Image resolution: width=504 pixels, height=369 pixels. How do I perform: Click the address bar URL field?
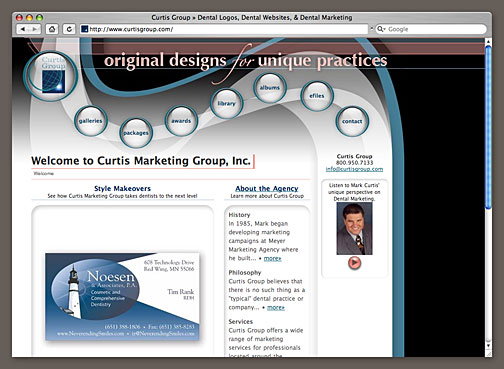224,29
